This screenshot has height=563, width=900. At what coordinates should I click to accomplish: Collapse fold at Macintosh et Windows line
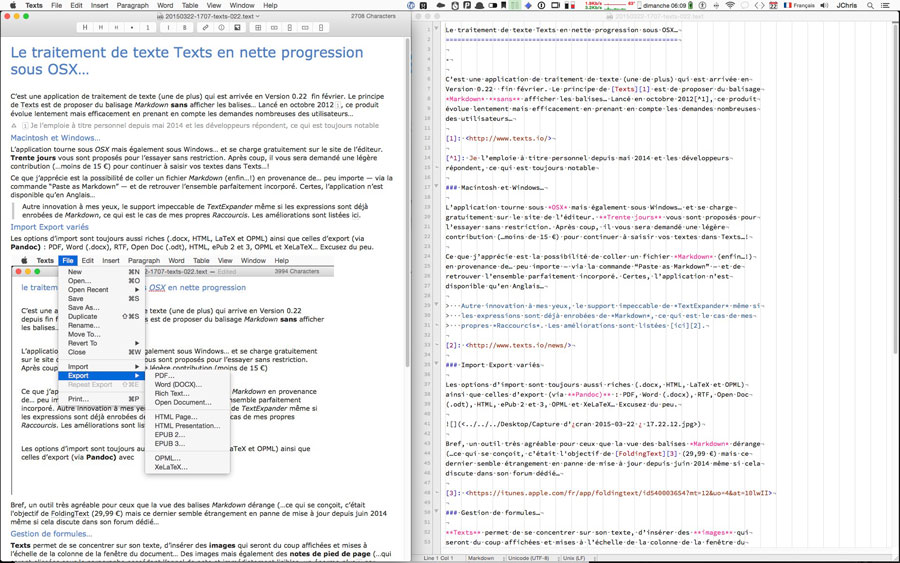436,187
